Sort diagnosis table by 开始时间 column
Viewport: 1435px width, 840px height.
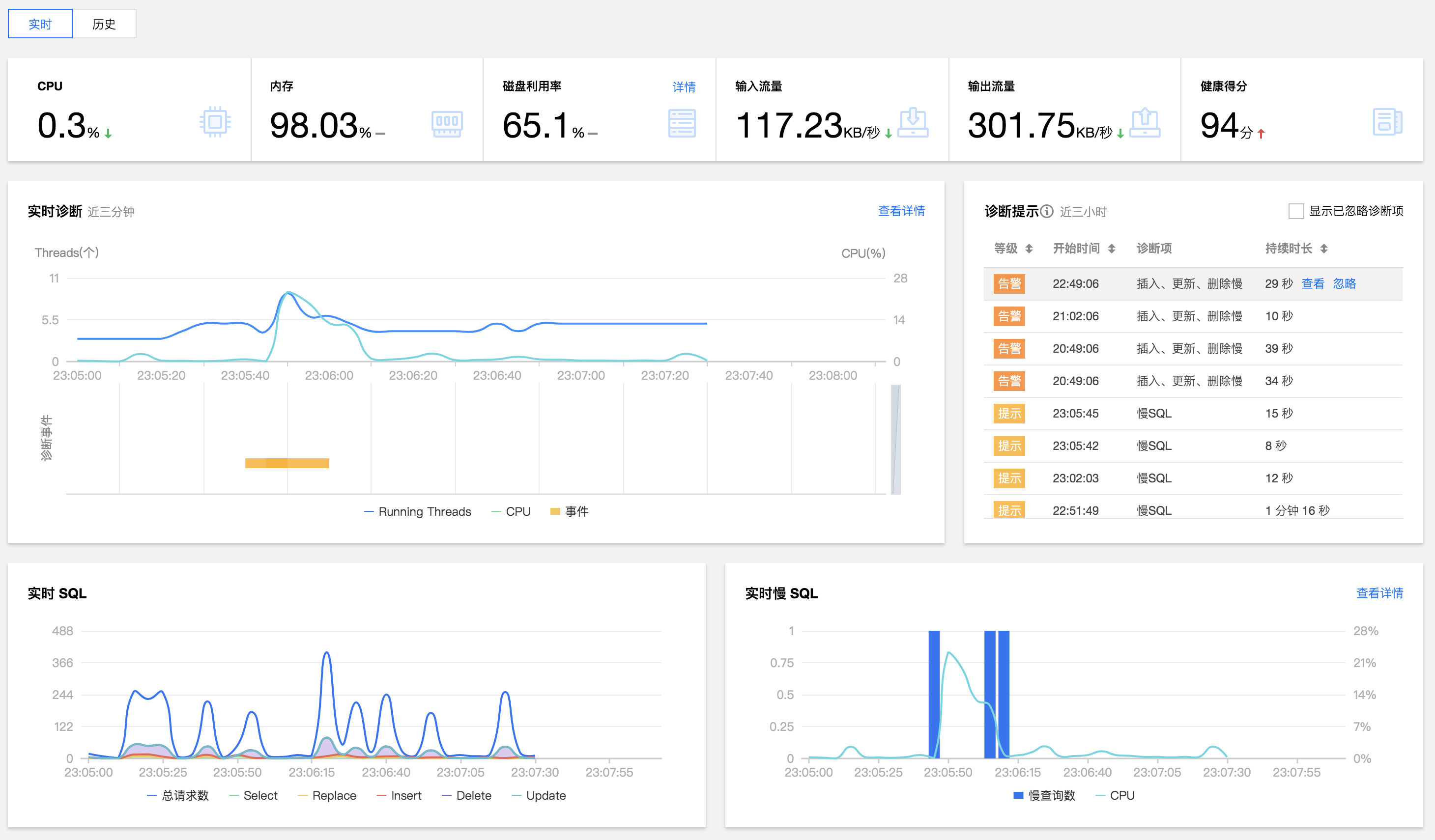pos(1111,249)
